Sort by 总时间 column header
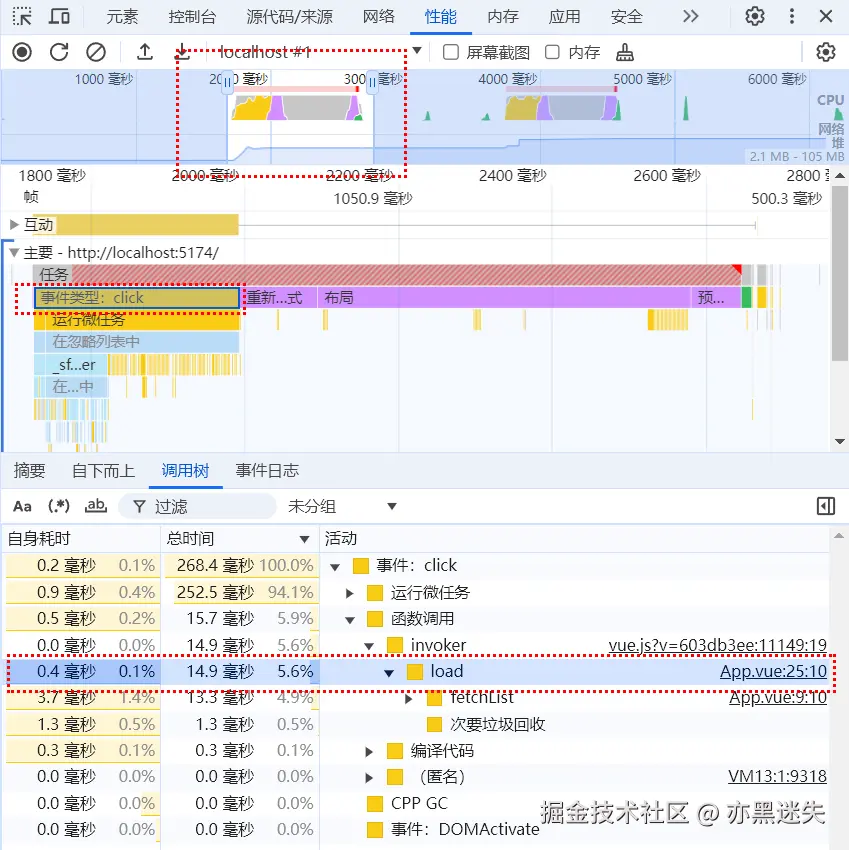The height and width of the screenshot is (850, 849). [239, 539]
